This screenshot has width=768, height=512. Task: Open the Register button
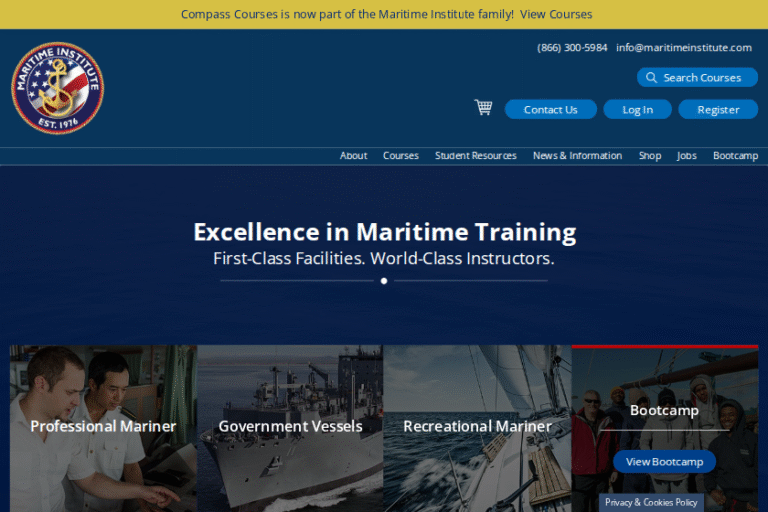718,109
